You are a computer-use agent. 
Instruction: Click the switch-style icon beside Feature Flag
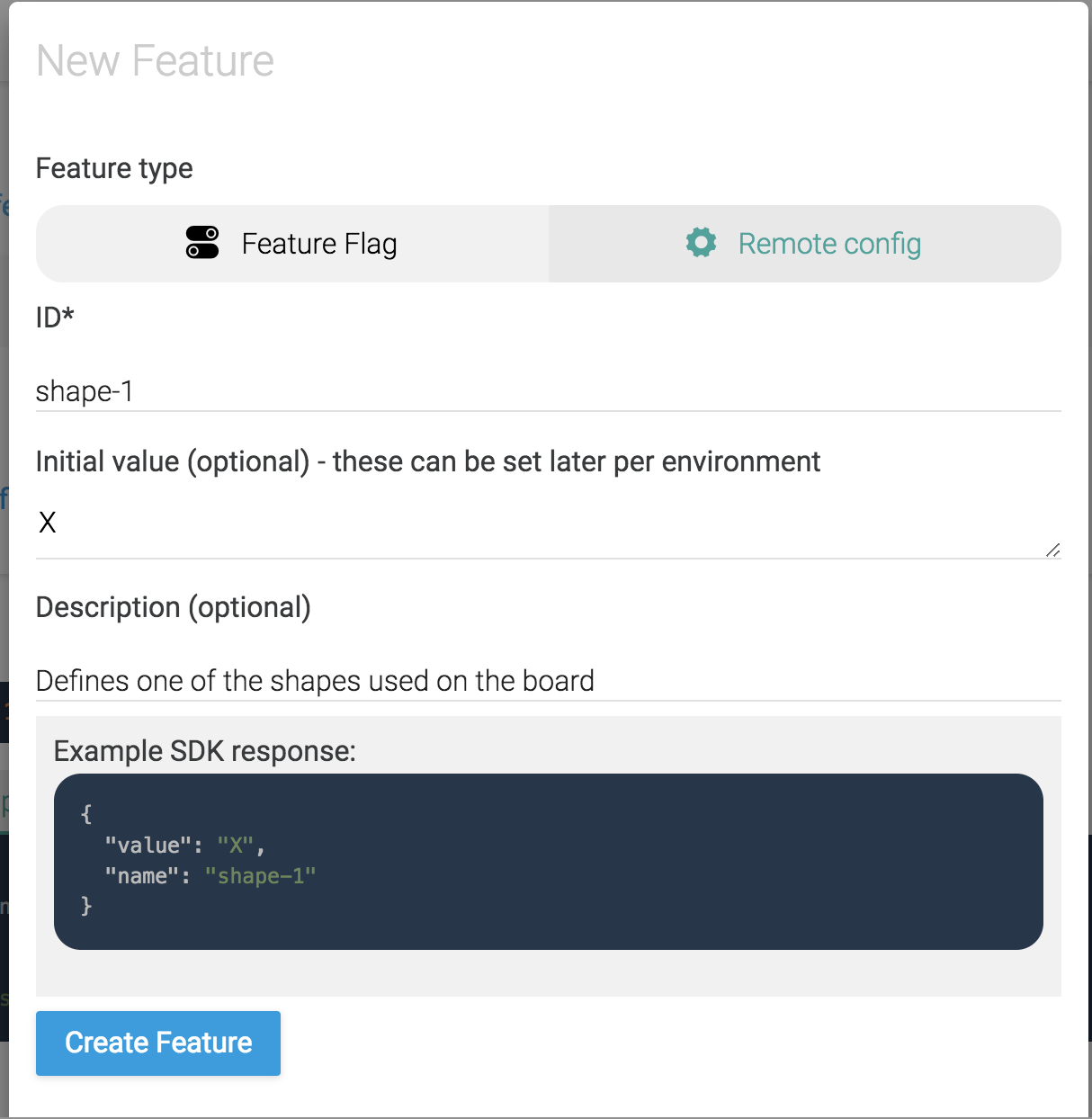[201, 243]
